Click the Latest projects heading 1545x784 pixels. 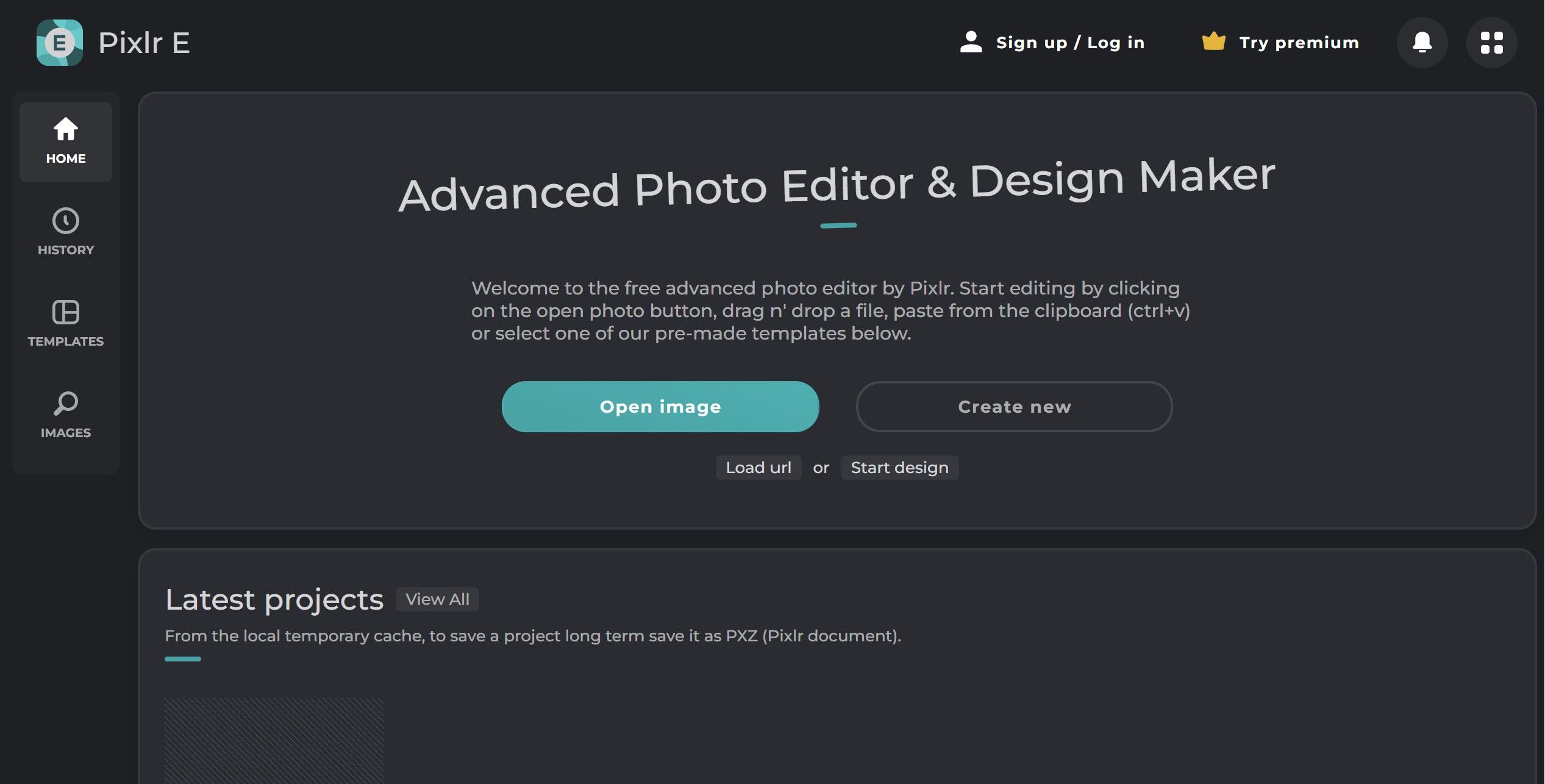[x=274, y=599]
